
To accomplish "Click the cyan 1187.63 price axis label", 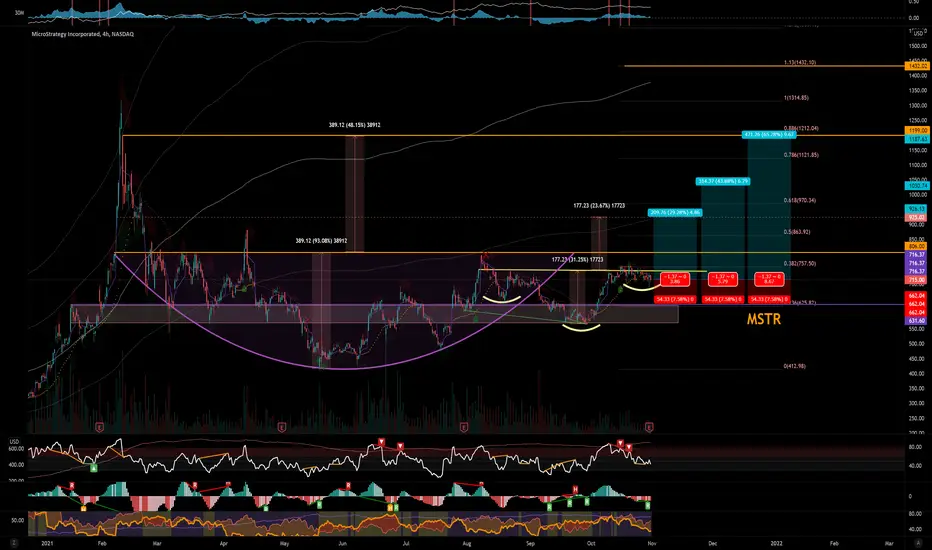I will click(x=915, y=139).
